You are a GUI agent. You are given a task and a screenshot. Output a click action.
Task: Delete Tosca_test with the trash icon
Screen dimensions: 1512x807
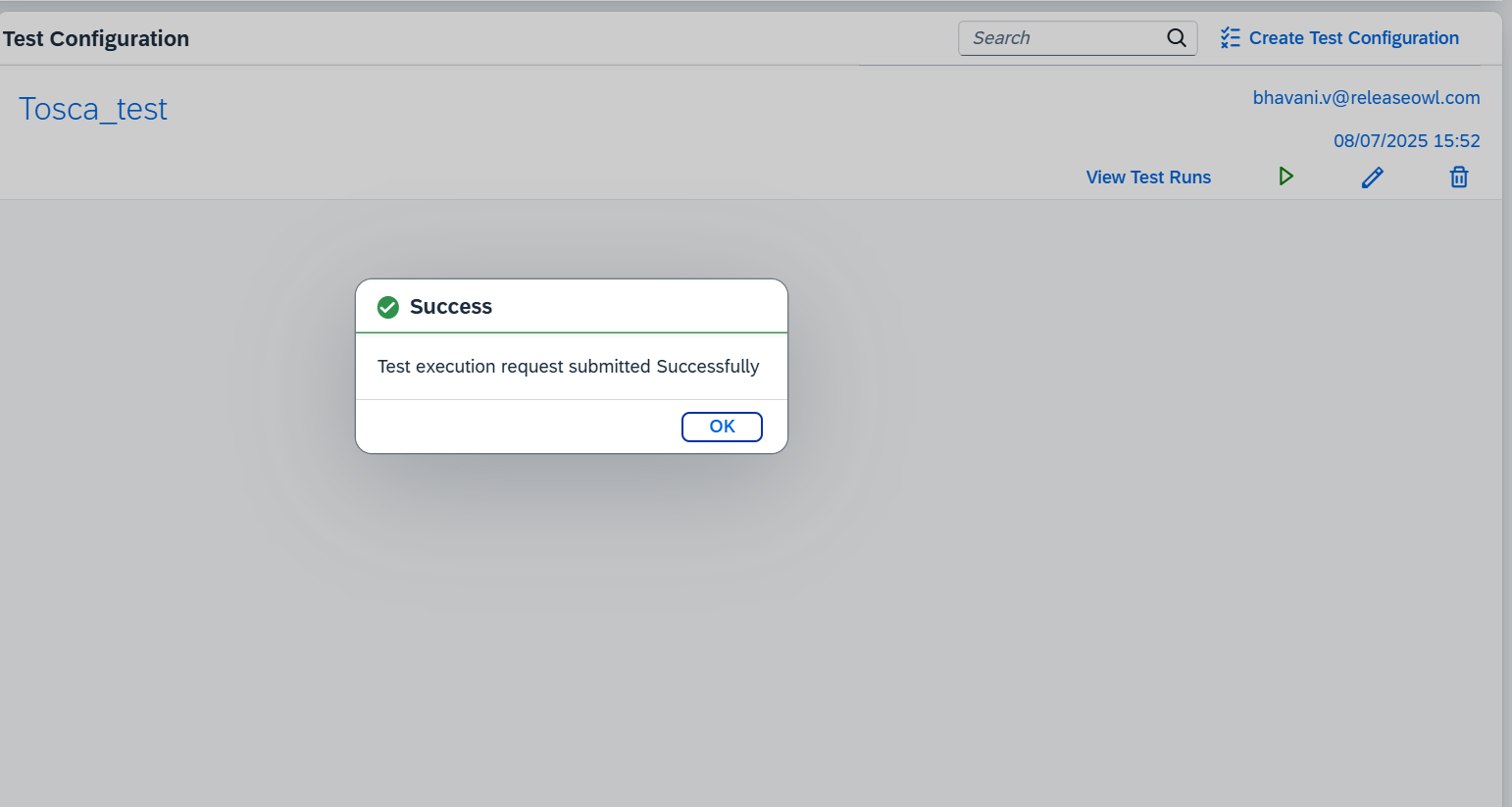[x=1459, y=177]
